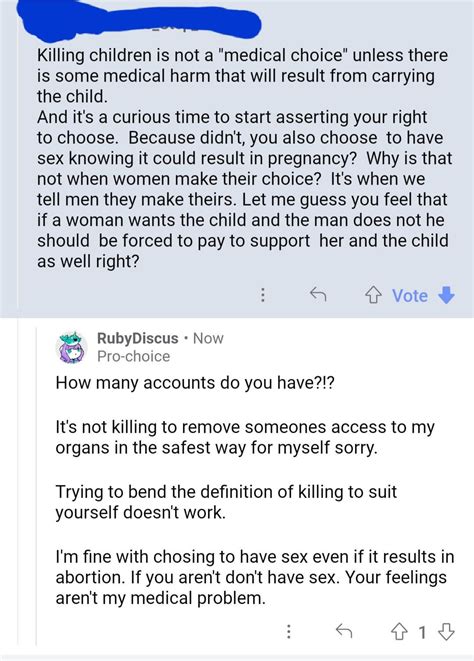Select the Pro-choice badge
Image resolution: width=474 pixels, height=661 pixels.
(134, 357)
